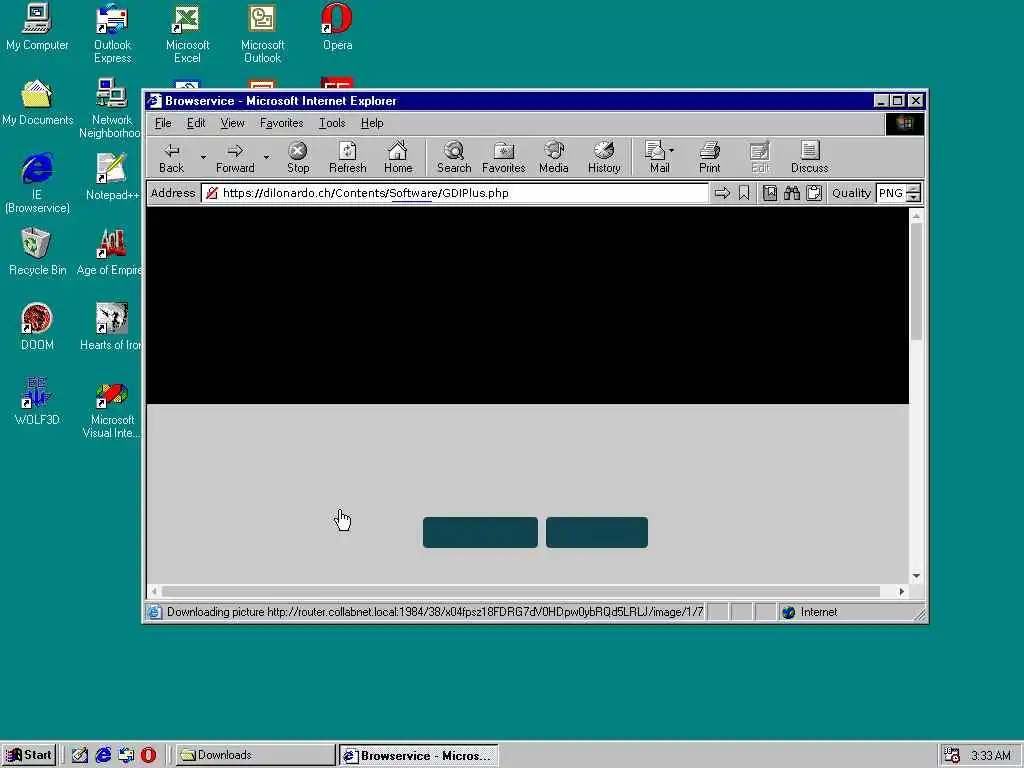
Task: Click the clipboard icon
Action: [x=814, y=193]
